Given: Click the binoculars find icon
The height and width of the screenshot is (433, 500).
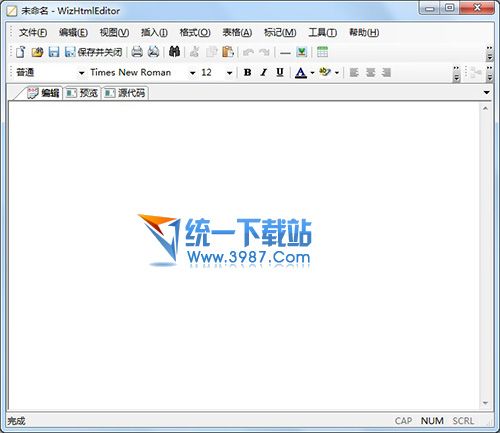Looking at the screenshot, I should (x=174, y=52).
